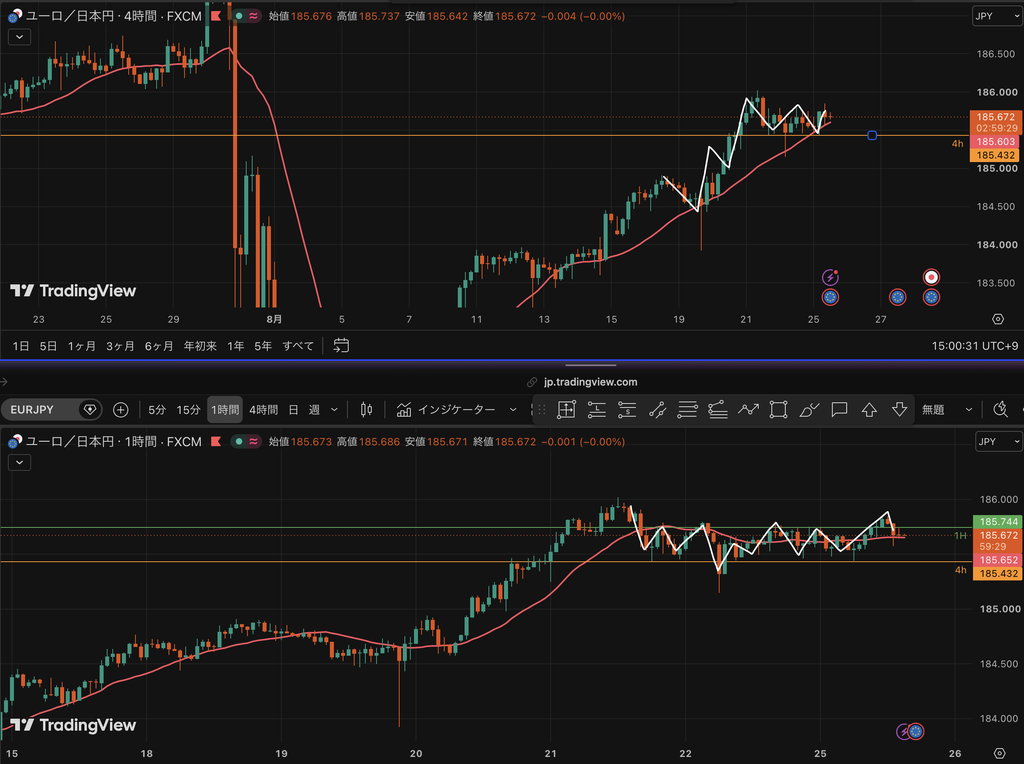This screenshot has width=1024, height=764.
Task: Select the polyline path drawing tool
Action: point(748,409)
